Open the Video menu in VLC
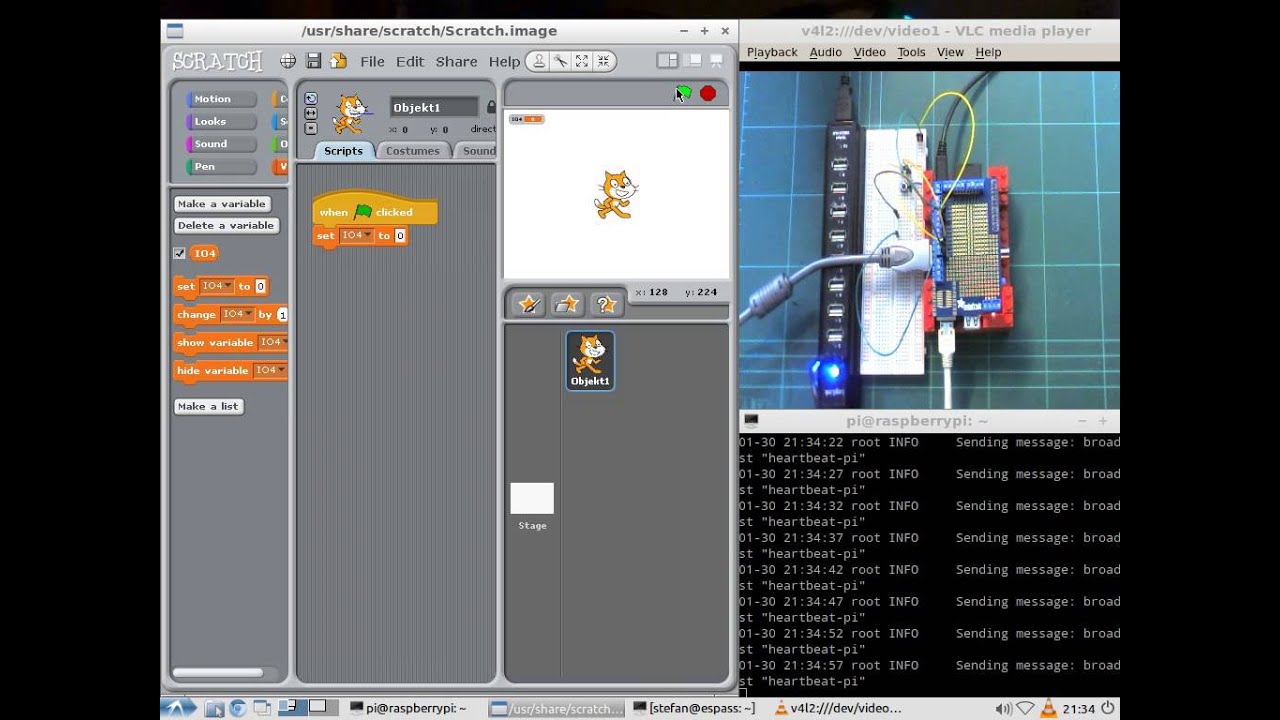The width and height of the screenshot is (1280, 720). coord(869,52)
